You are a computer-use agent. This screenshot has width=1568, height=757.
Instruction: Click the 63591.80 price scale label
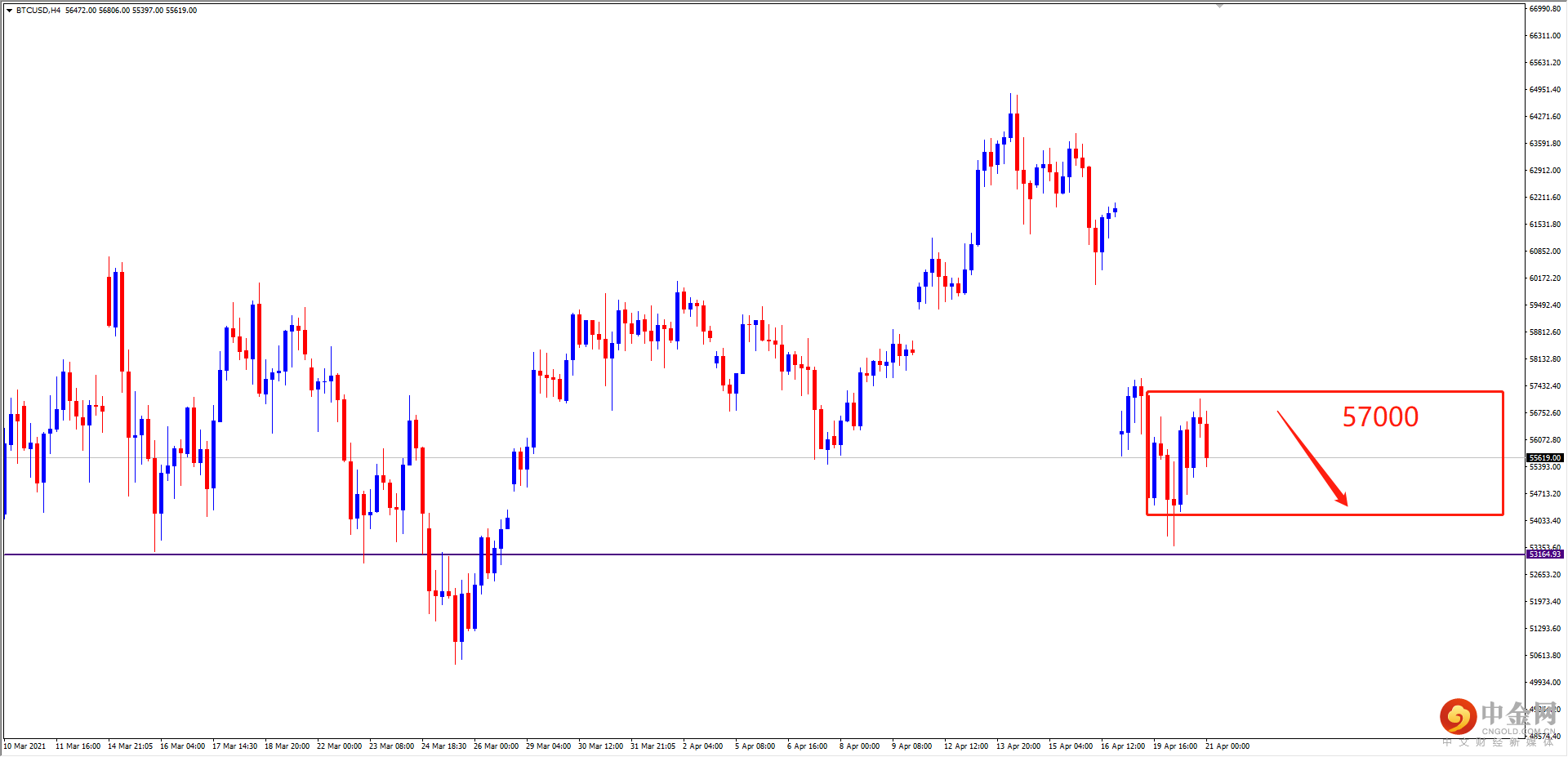coord(1544,144)
